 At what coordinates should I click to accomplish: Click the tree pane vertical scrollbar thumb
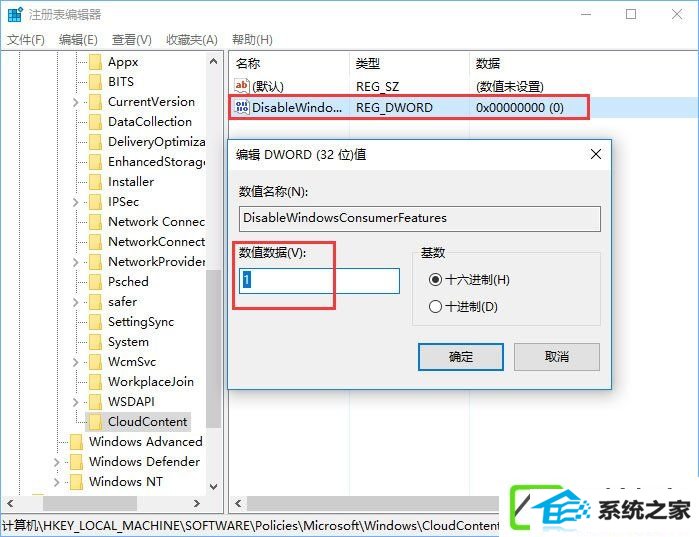[x=214, y=348]
